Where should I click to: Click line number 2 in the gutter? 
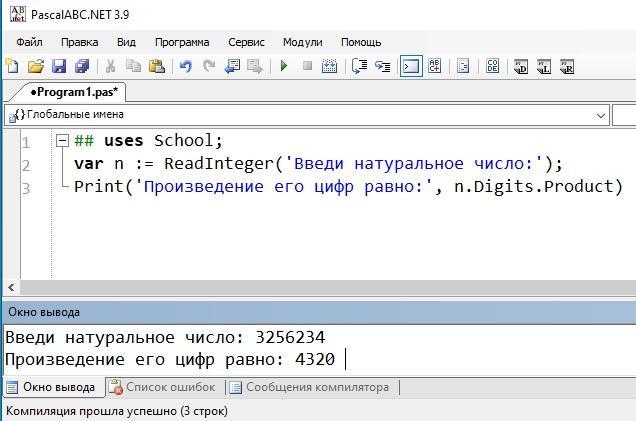[26, 165]
